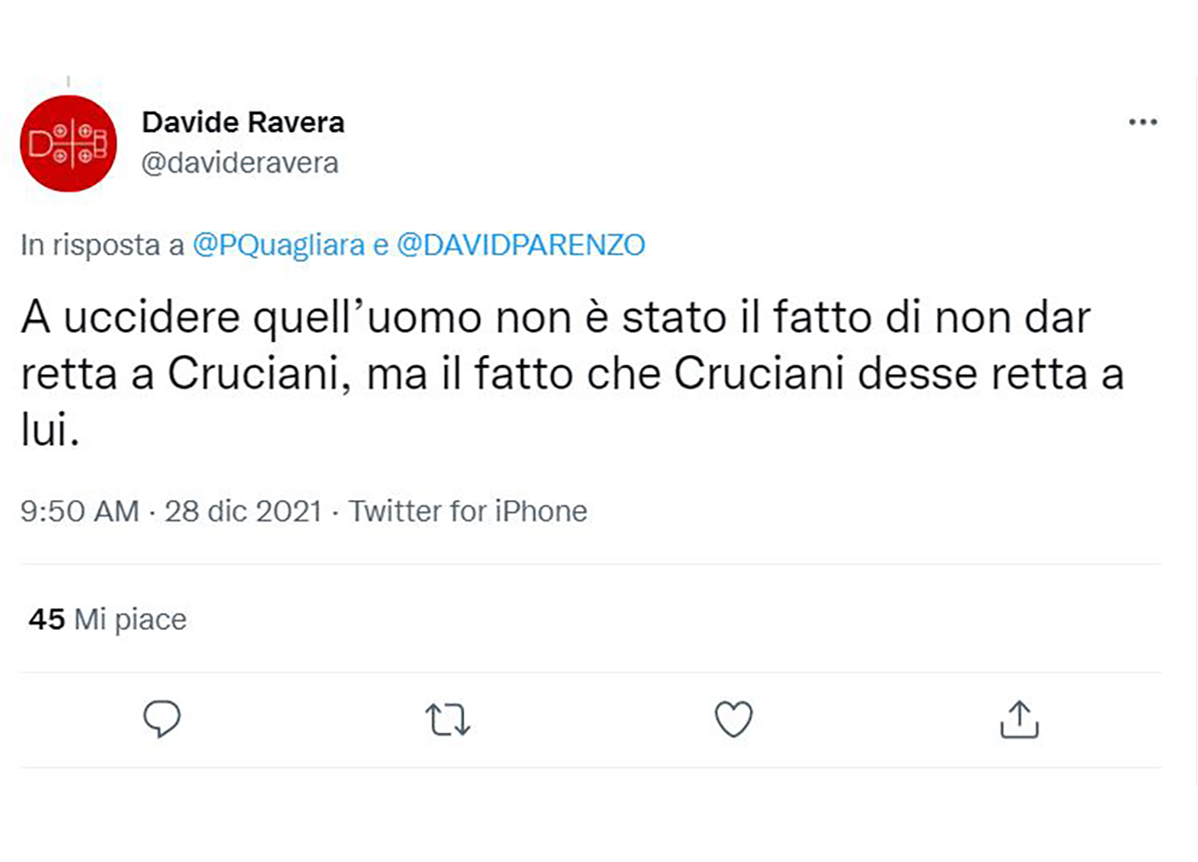Open more options with the three-dot icon
The height and width of the screenshot is (862, 1198).
(x=1141, y=121)
